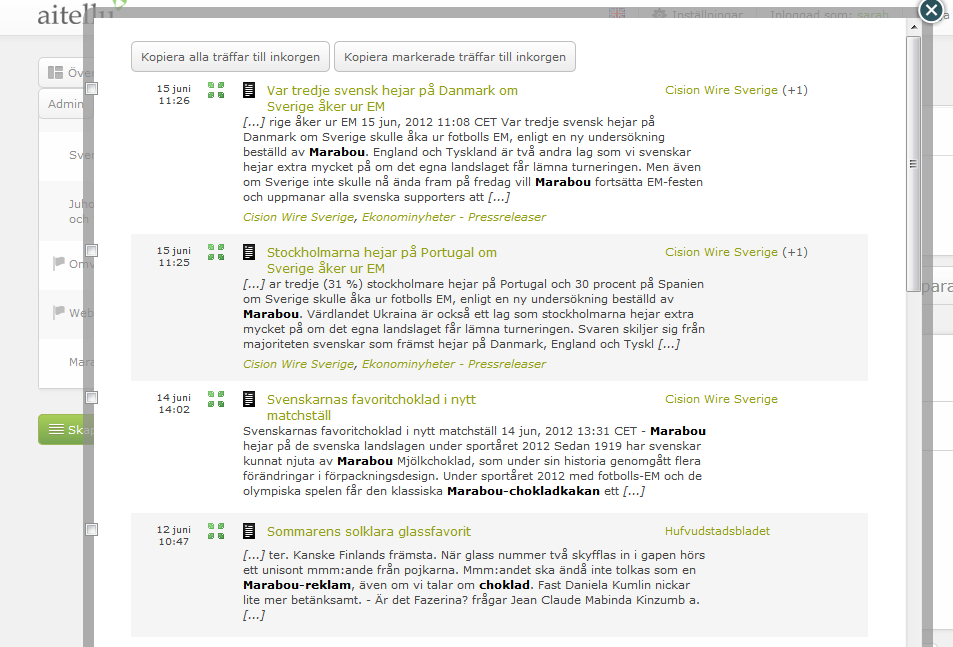Click 'Ekonominyheter - Pressreleaser' under Portugal article
This screenshot has height=647, width=953.
point(454,364)
